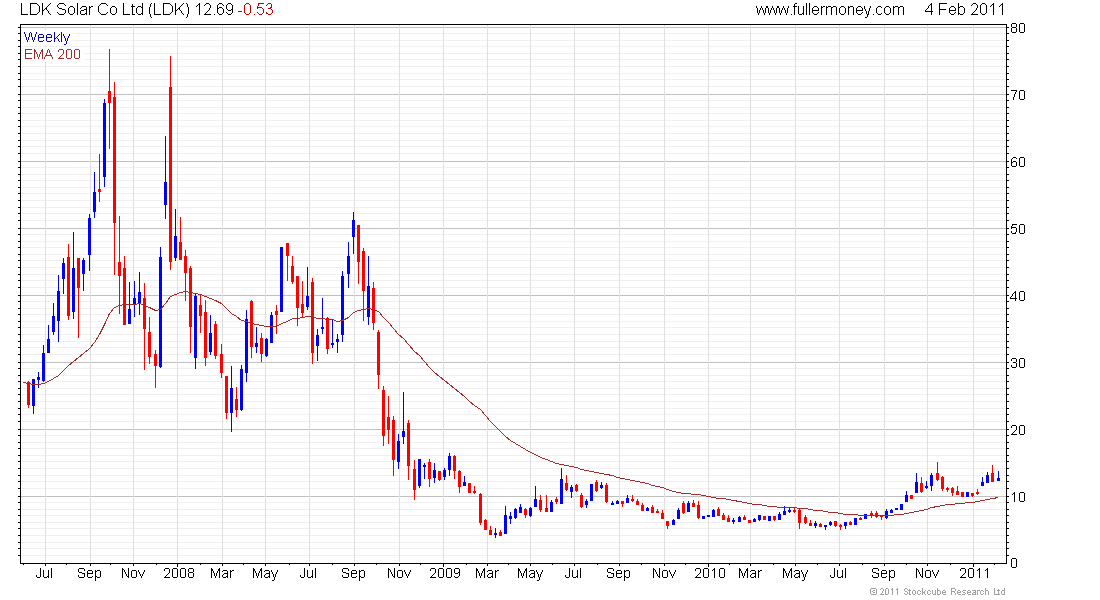Click the 20 price axis label
Image resolution: width=1100 pixels, height=600 pixels.
[x=1017, y=430]
